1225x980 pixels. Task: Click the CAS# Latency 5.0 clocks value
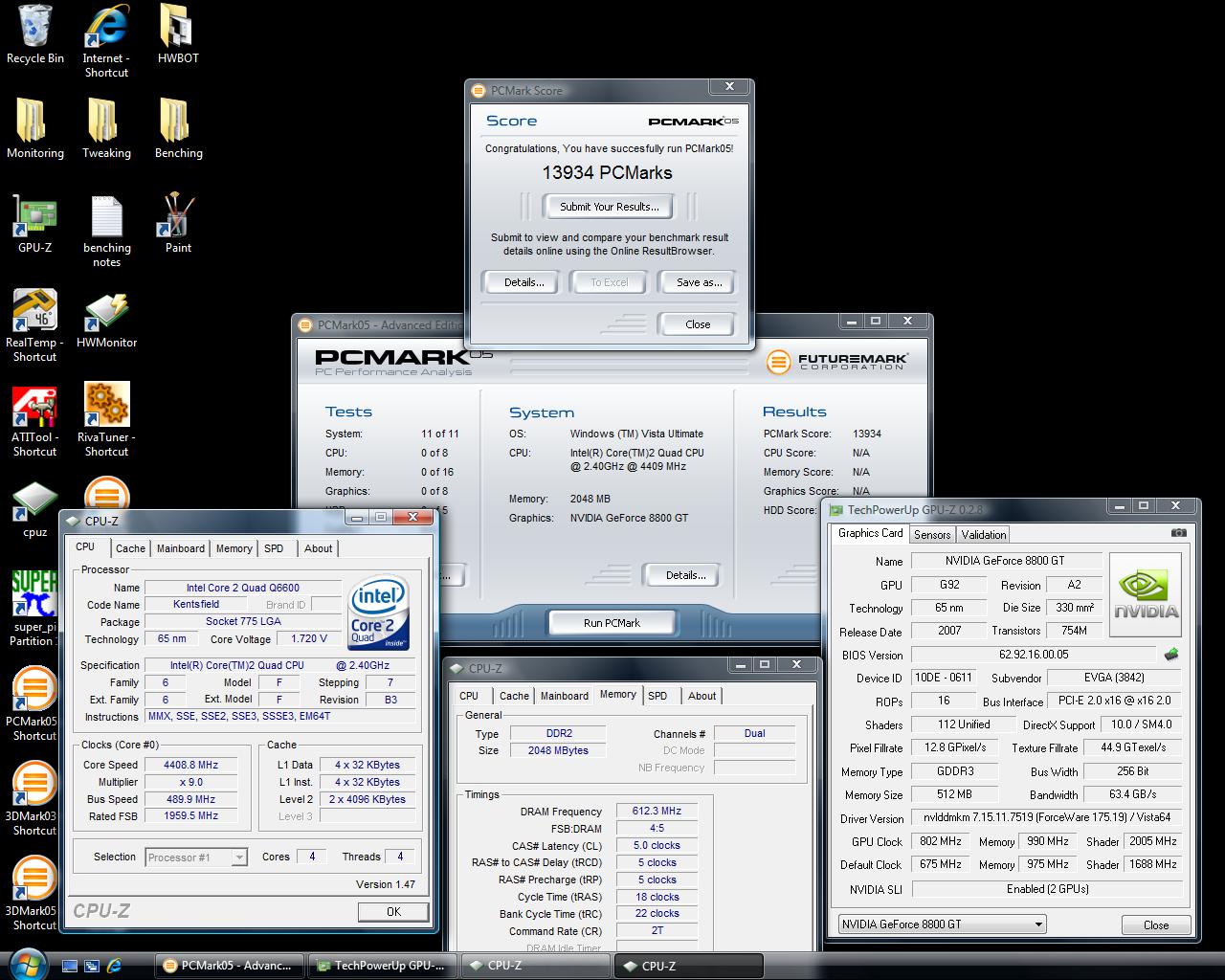pyautogui.click(x=656, y=846)
